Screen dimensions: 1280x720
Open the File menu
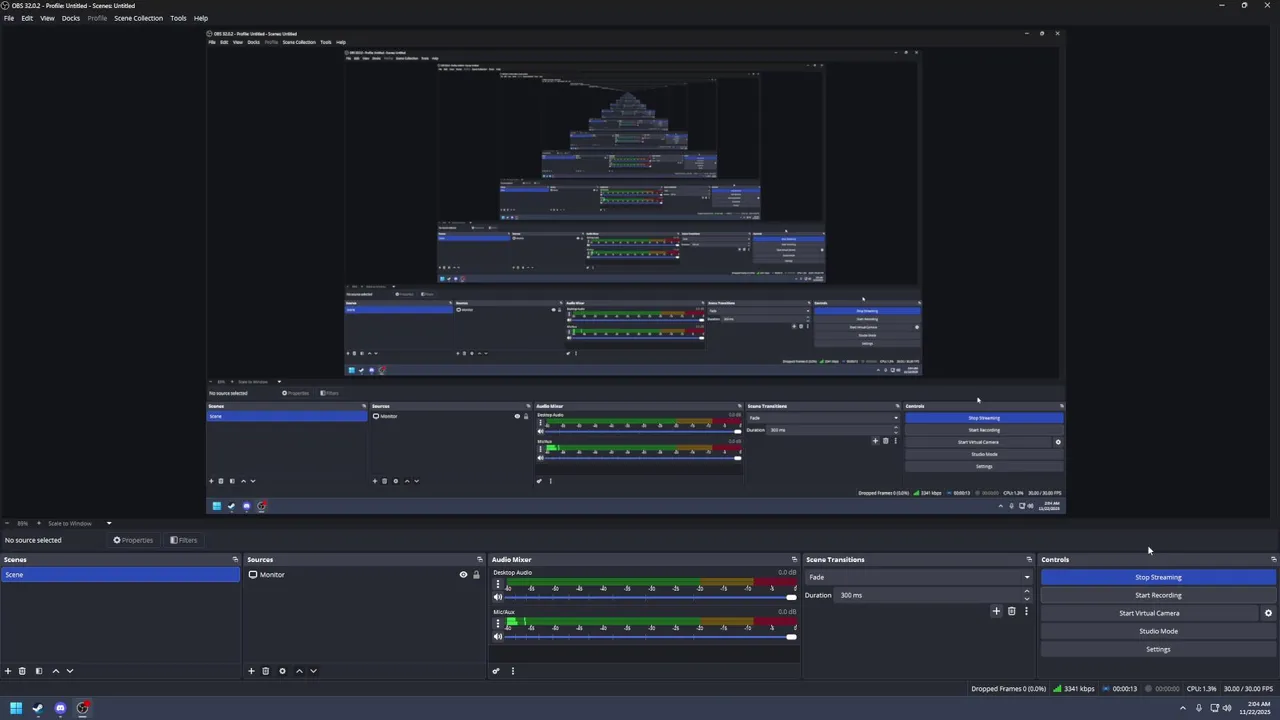coord(9,18)
